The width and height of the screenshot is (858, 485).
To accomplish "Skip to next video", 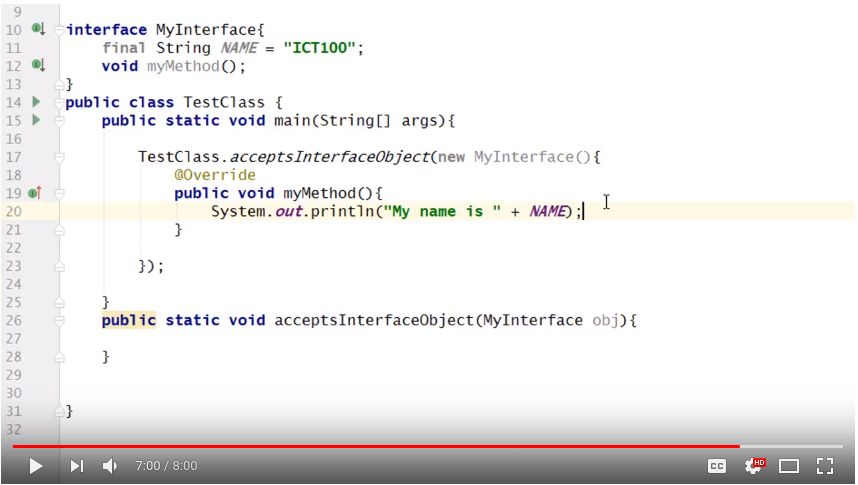I will point(77,466).
